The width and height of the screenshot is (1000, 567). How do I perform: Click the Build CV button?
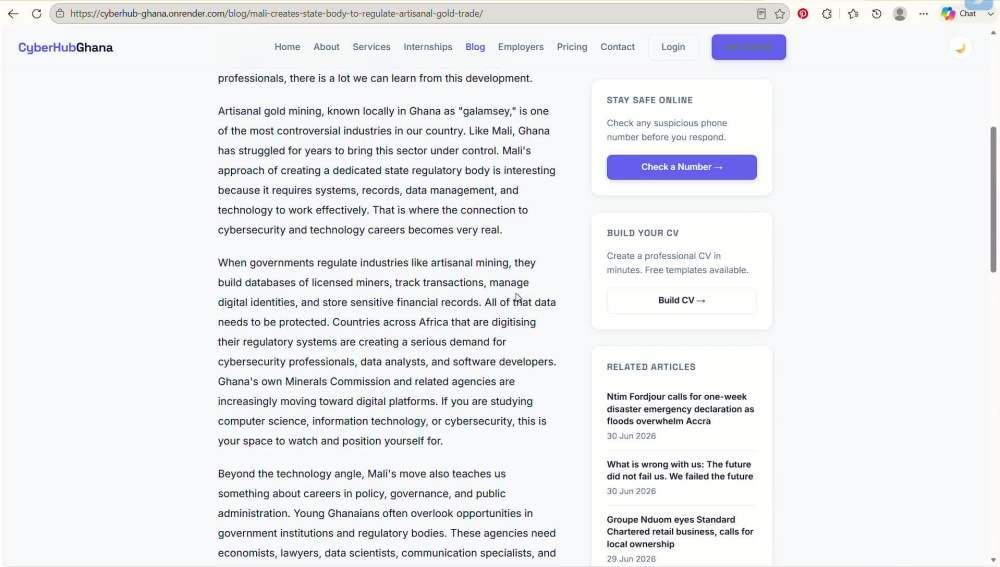click(681, 300)
